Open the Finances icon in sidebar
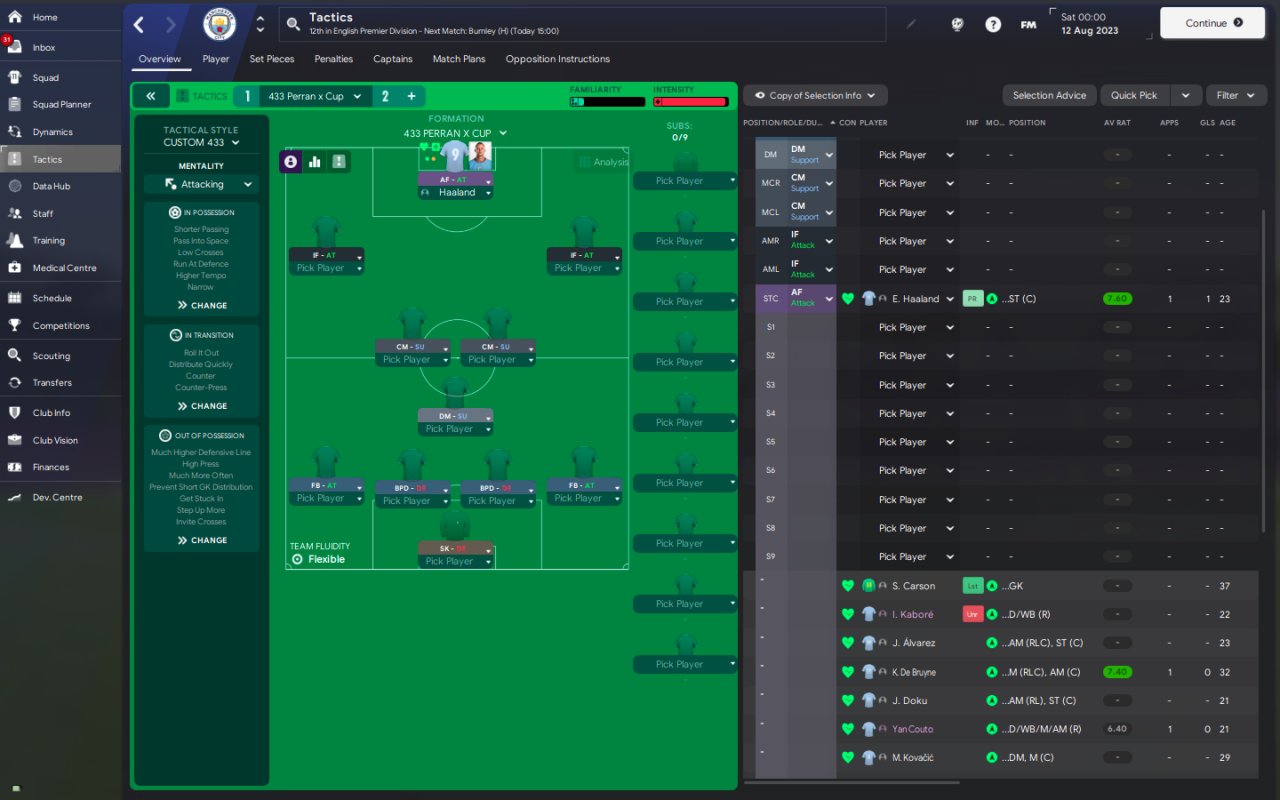The height and width of the screenshot is (800, 1280). pos(15,467)
